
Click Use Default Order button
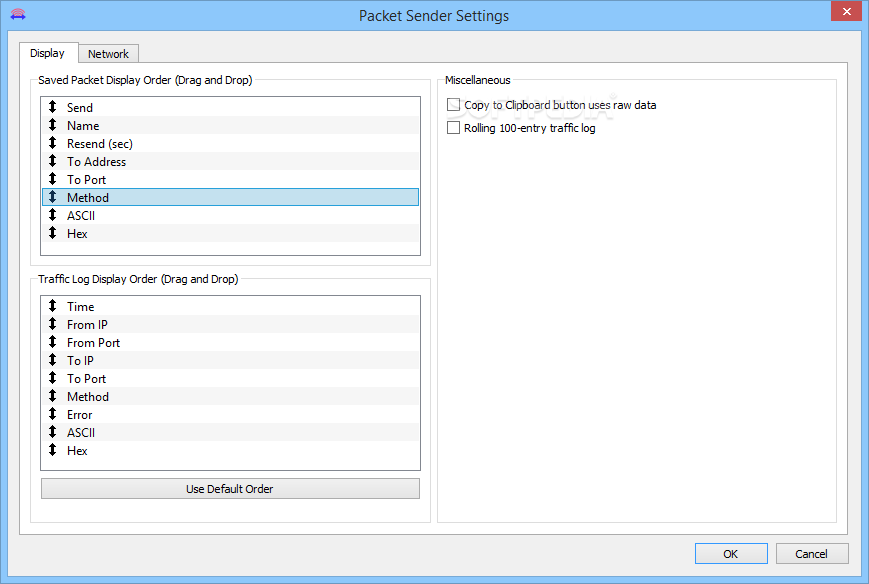(x=230, y=489)
